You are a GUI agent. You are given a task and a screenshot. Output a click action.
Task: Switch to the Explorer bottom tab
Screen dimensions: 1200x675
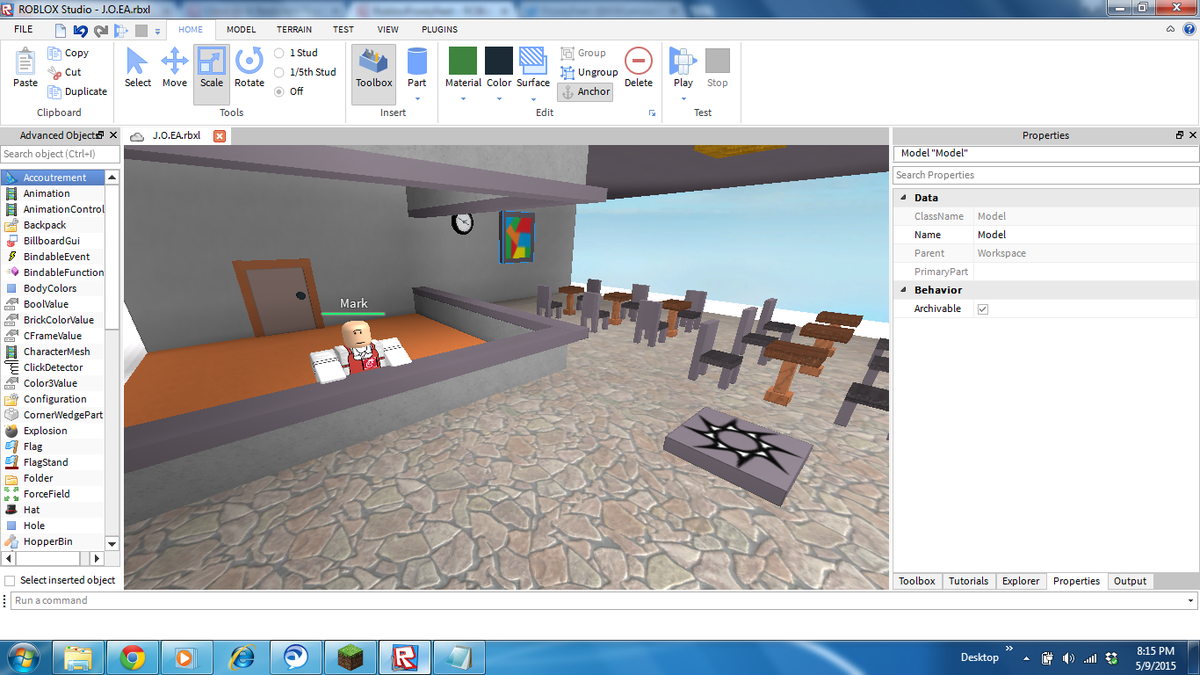pyautogui.click(x=1021, y=581)
